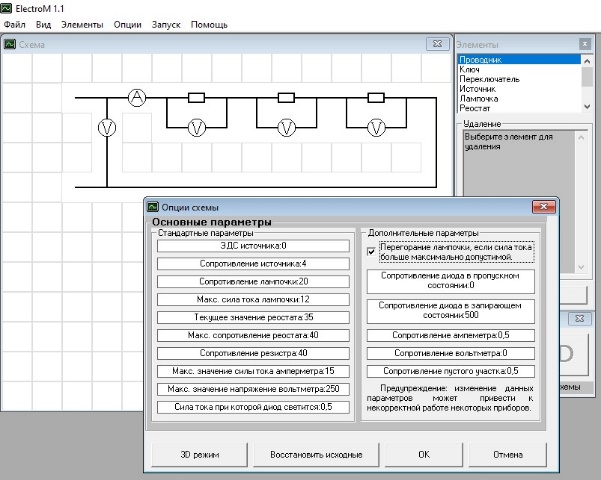Screen dimensions: 601x480
Task: Open the Опции menu in the menu bar
Action: pos(127,24)
